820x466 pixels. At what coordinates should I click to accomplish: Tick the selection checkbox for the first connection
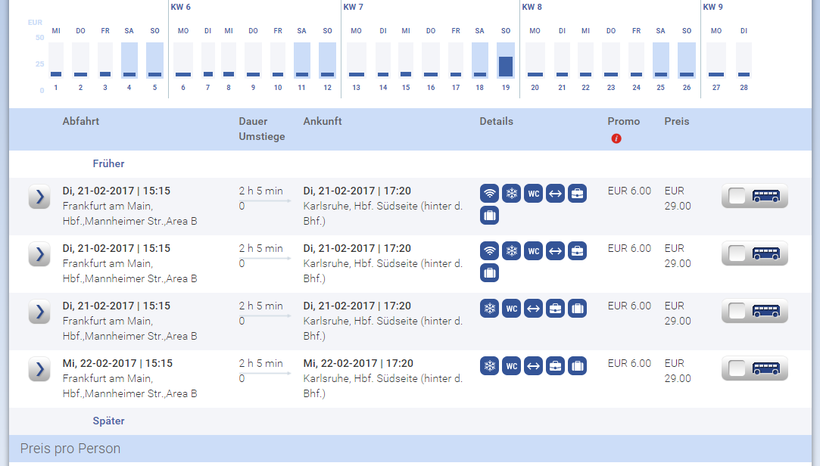(x=737, y=197)
